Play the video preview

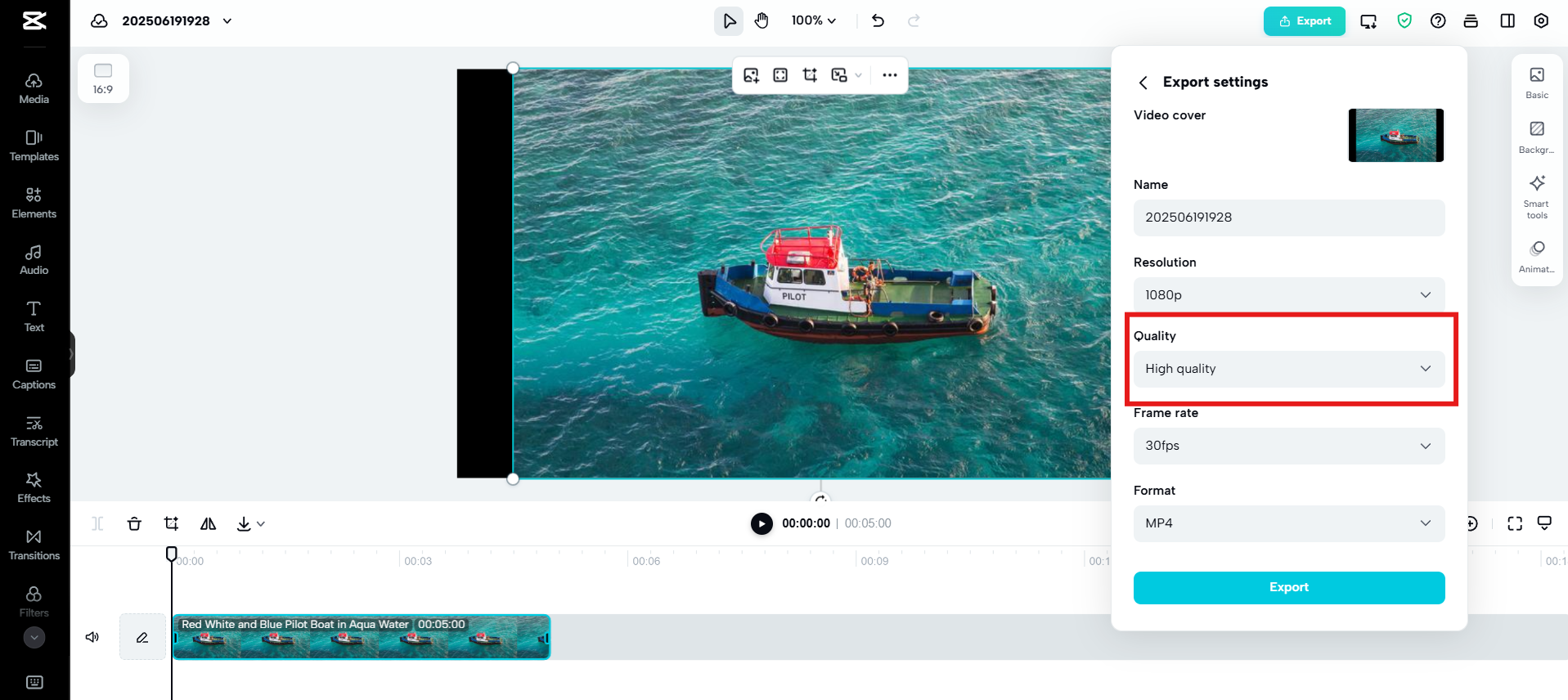coord(762,523)
